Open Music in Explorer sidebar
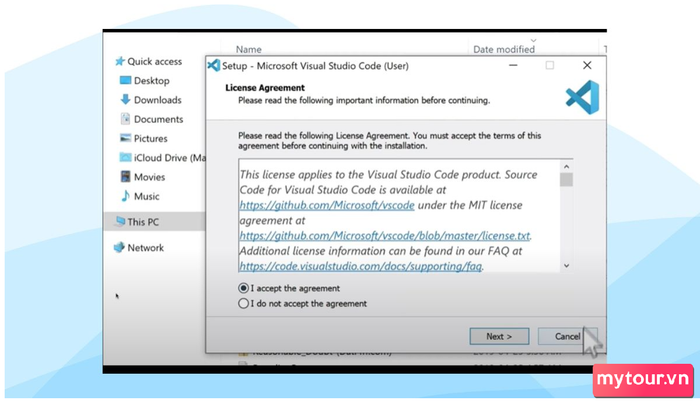Viewport: 700px width, 405px height. tap(146, 196)
